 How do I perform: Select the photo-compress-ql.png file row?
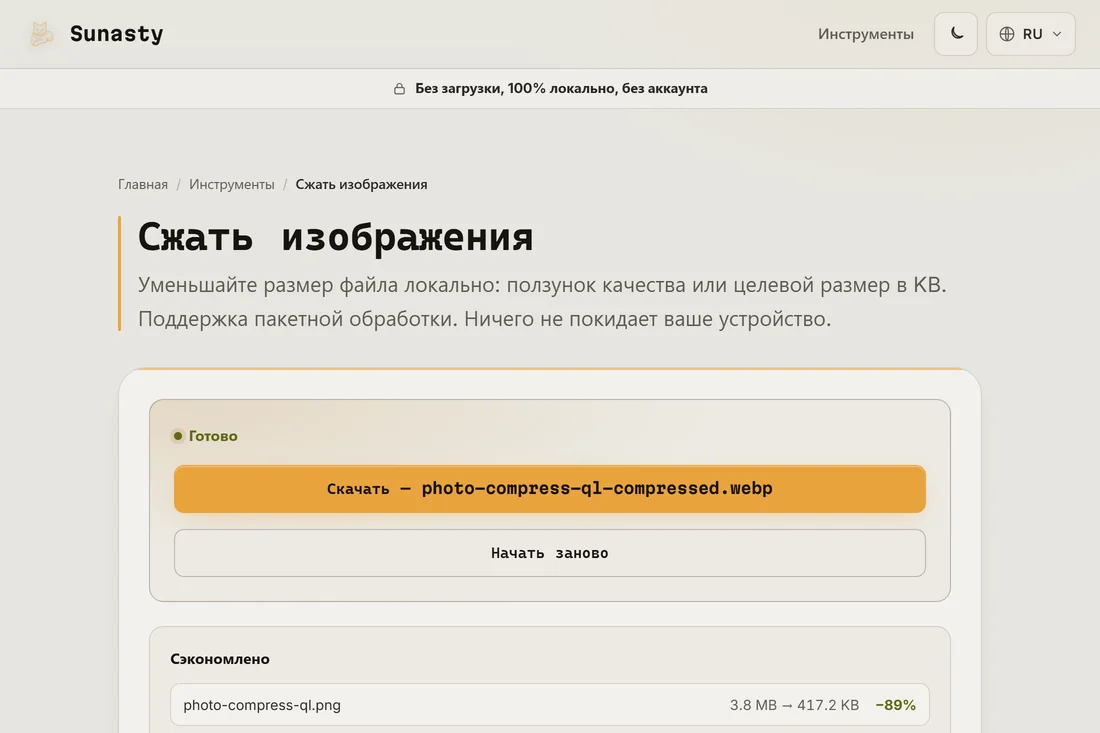pos(550,705)
